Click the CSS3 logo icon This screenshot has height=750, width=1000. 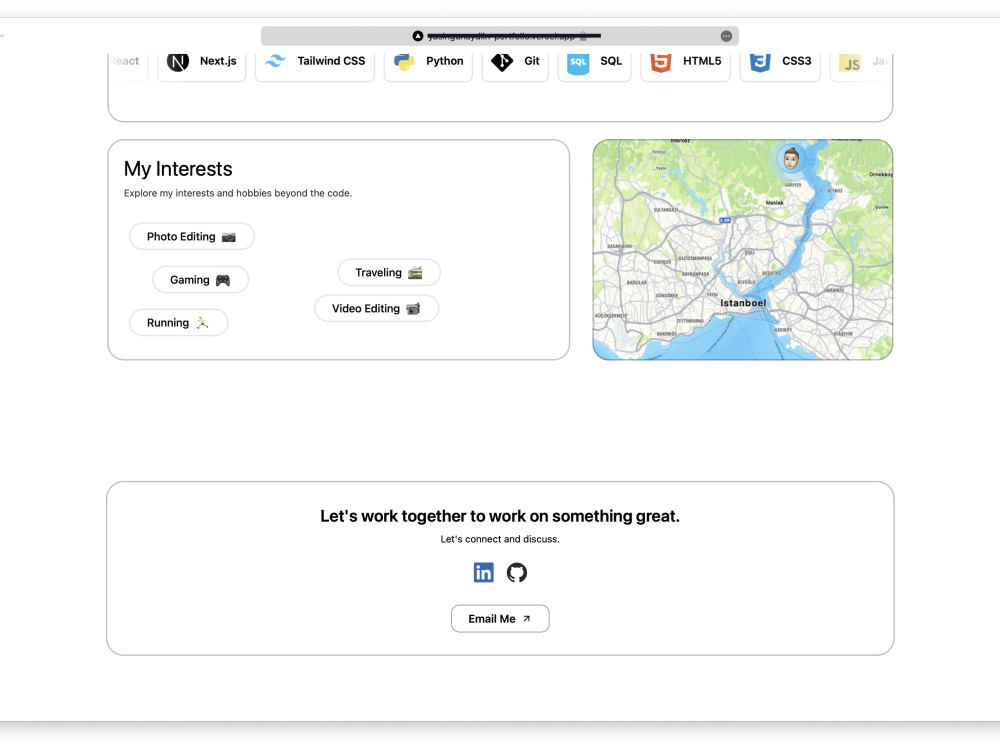[760, 62]
